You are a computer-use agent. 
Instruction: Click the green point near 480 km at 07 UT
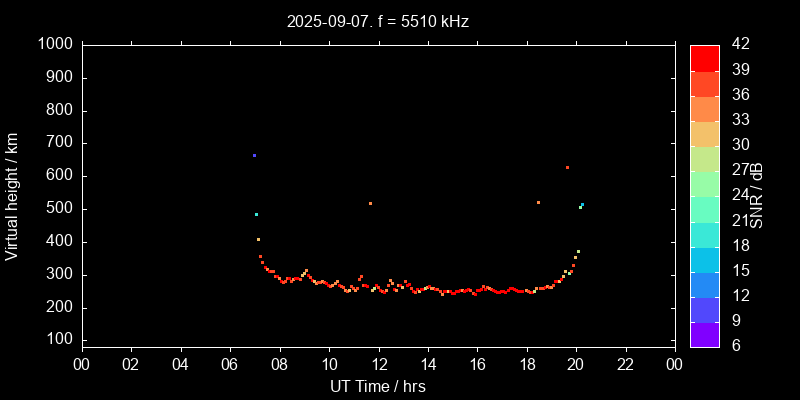(x=256, y=214)
